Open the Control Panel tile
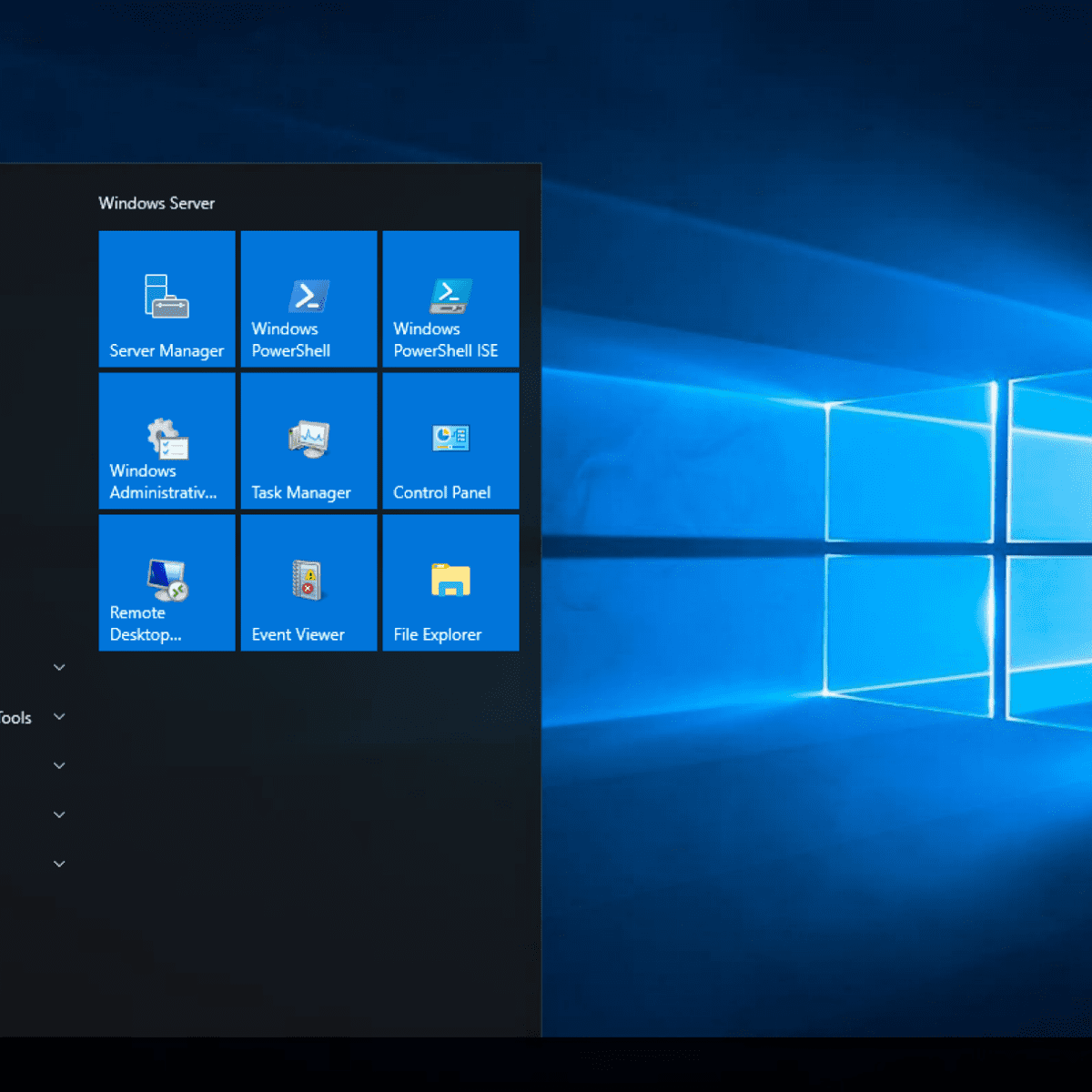This screenshot has height=1092, width=1092. pos(450,440)
